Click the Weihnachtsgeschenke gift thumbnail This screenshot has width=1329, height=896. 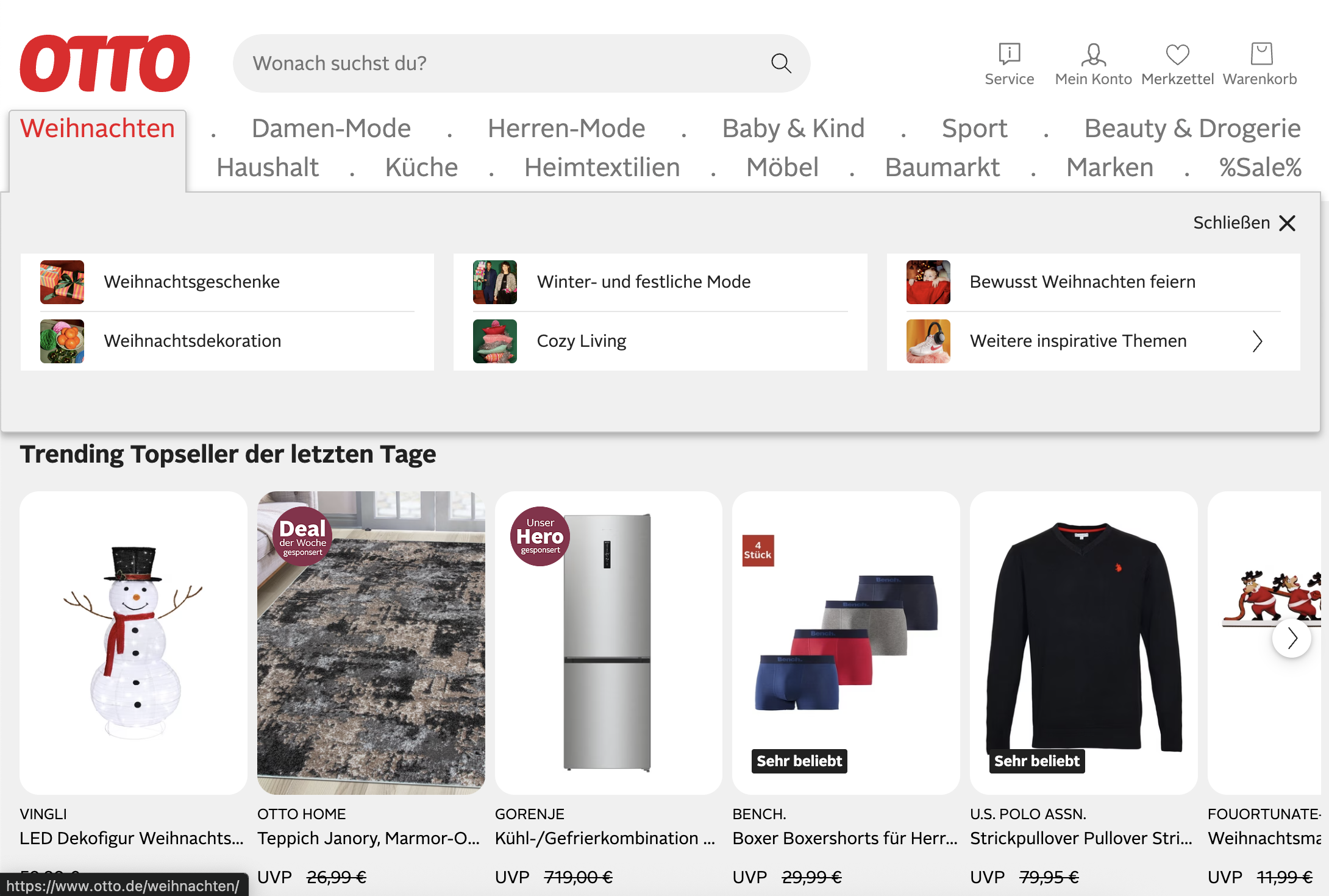[62, 282]
